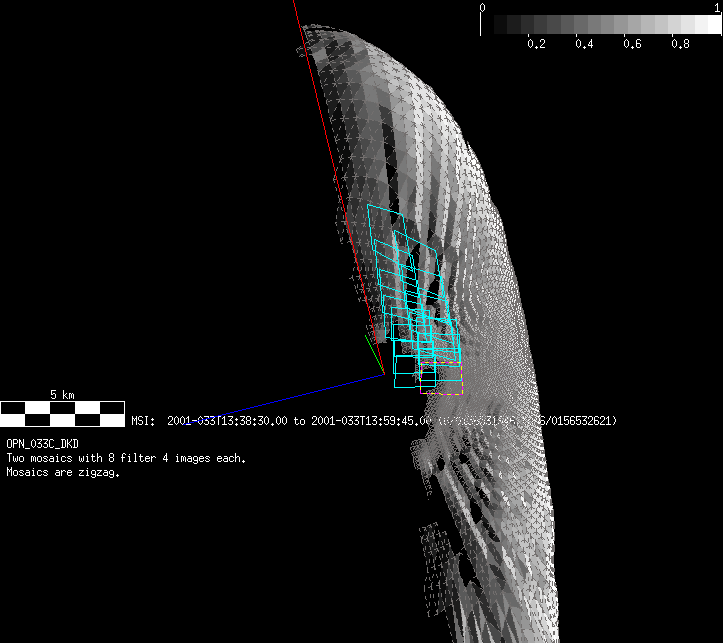Image resolution: width=723 pixels, height=643 pixels.
Task: Click the OPN_033C_DKD sequence name
Action: click(x=45, y=442)
